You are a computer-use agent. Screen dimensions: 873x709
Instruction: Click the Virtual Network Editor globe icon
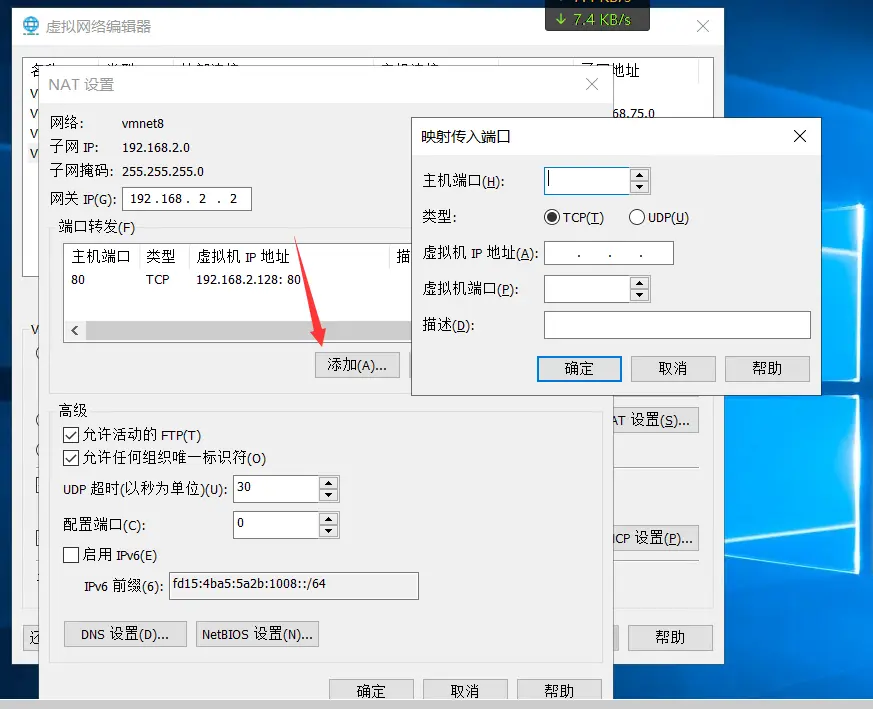(x=31, y=26)
